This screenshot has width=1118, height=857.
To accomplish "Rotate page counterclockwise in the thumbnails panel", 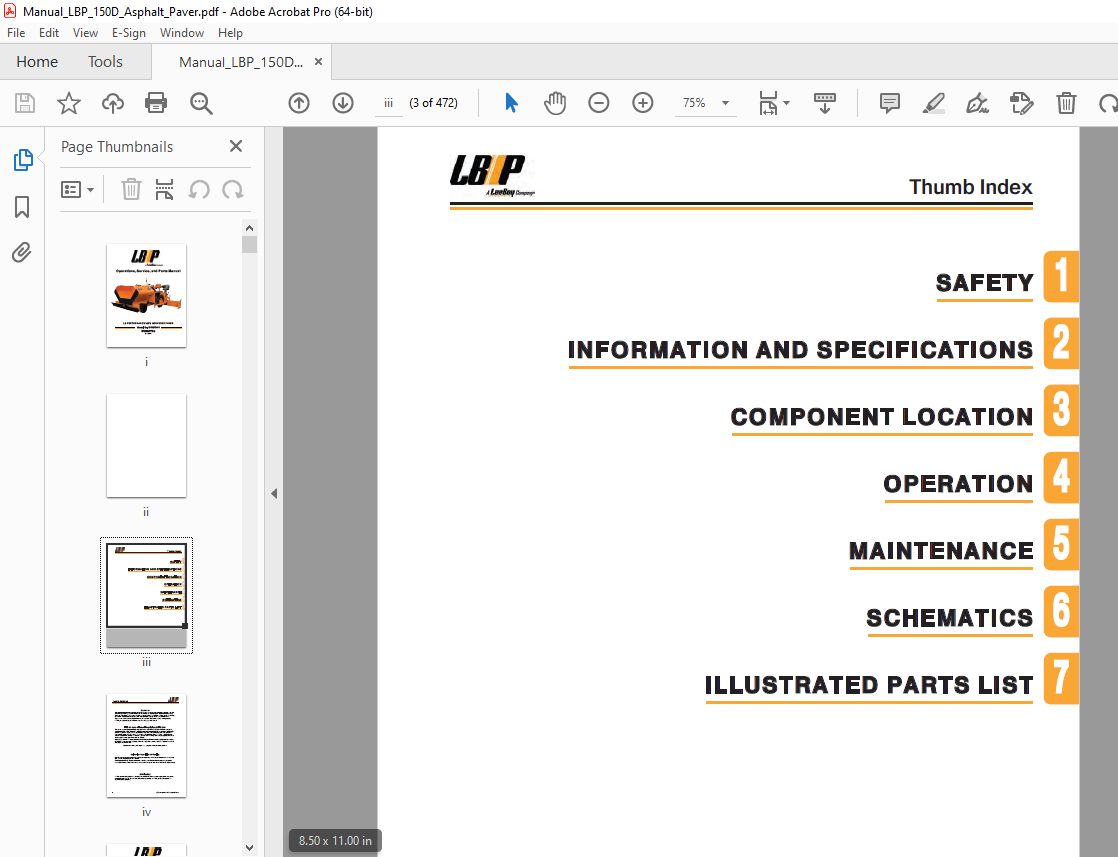I will (x=199, y=190).
